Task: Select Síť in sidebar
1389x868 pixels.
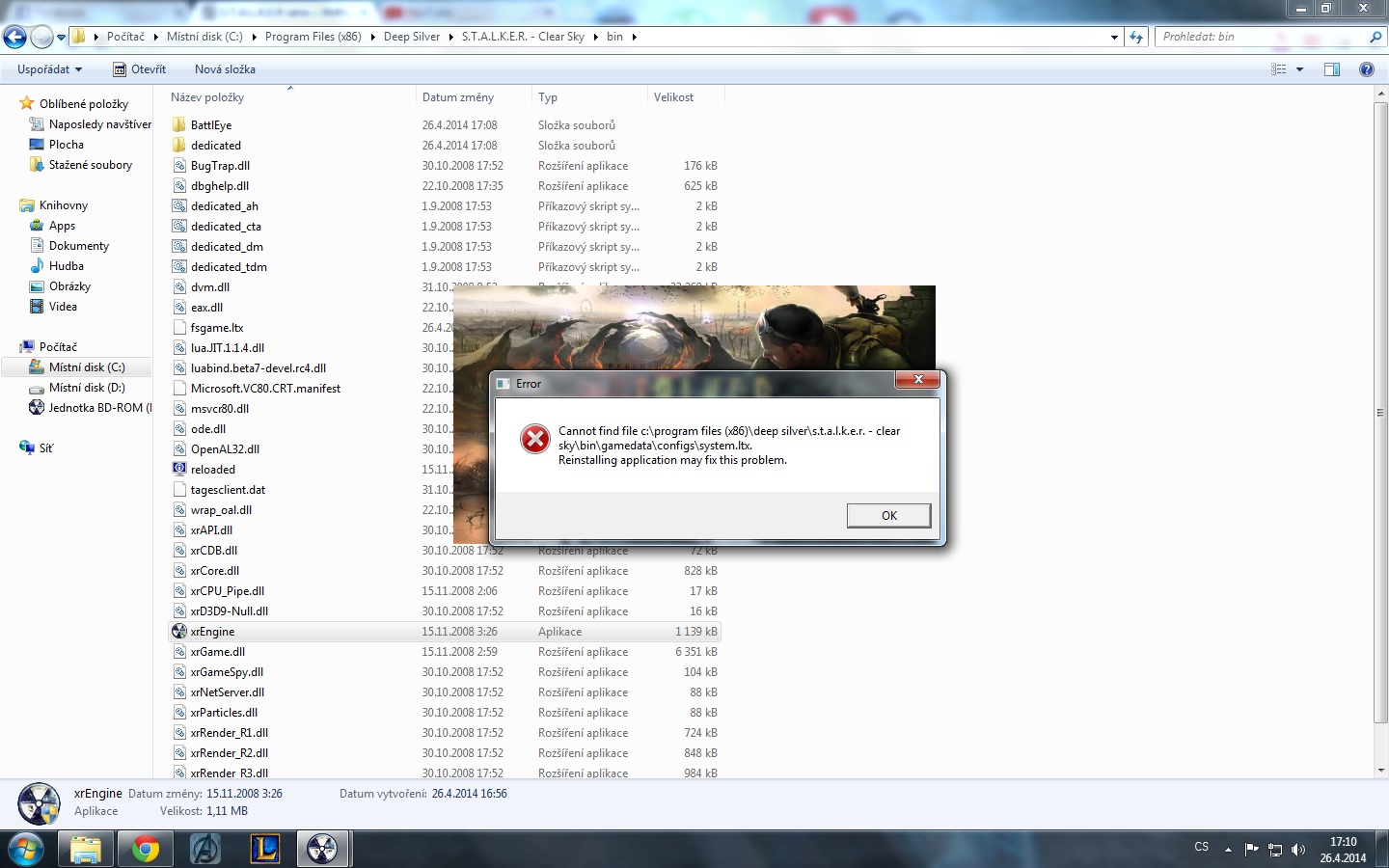Action: [37, 448]
